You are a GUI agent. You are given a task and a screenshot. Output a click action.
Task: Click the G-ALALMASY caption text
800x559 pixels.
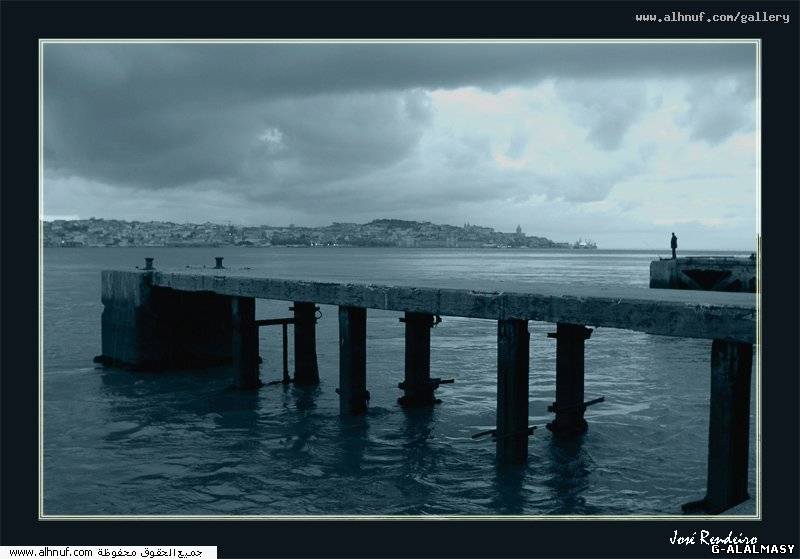coord(750,549)
